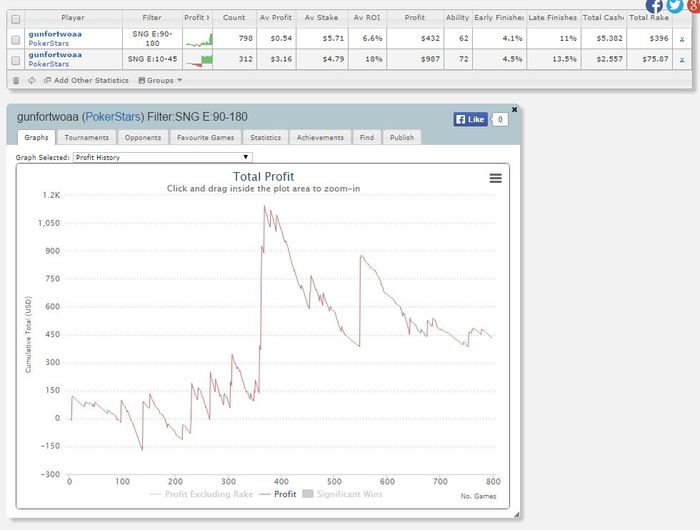Viewport: 700px width, 530px height.
Task: Open the Graph Selected dropdown
Action: point(163,157)
